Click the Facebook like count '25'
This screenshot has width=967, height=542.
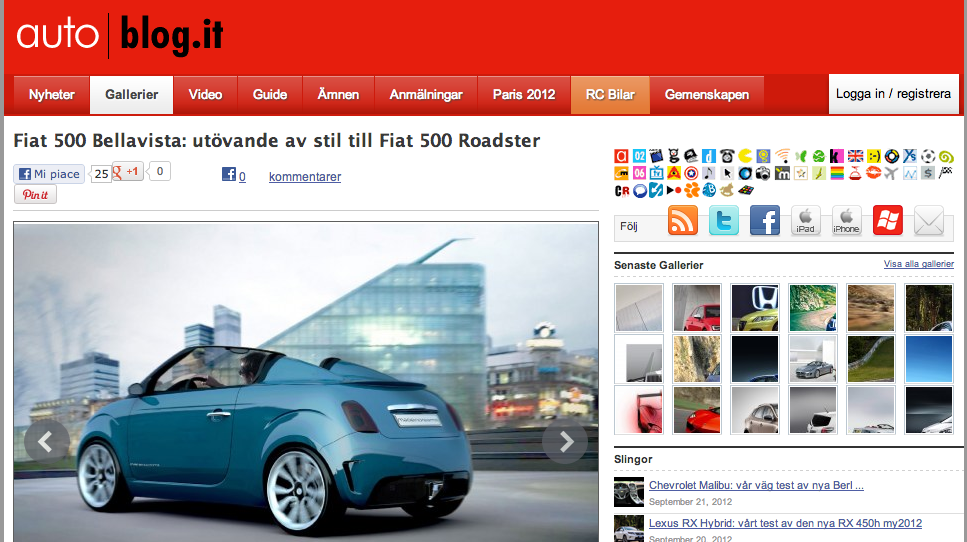point(101,174)
